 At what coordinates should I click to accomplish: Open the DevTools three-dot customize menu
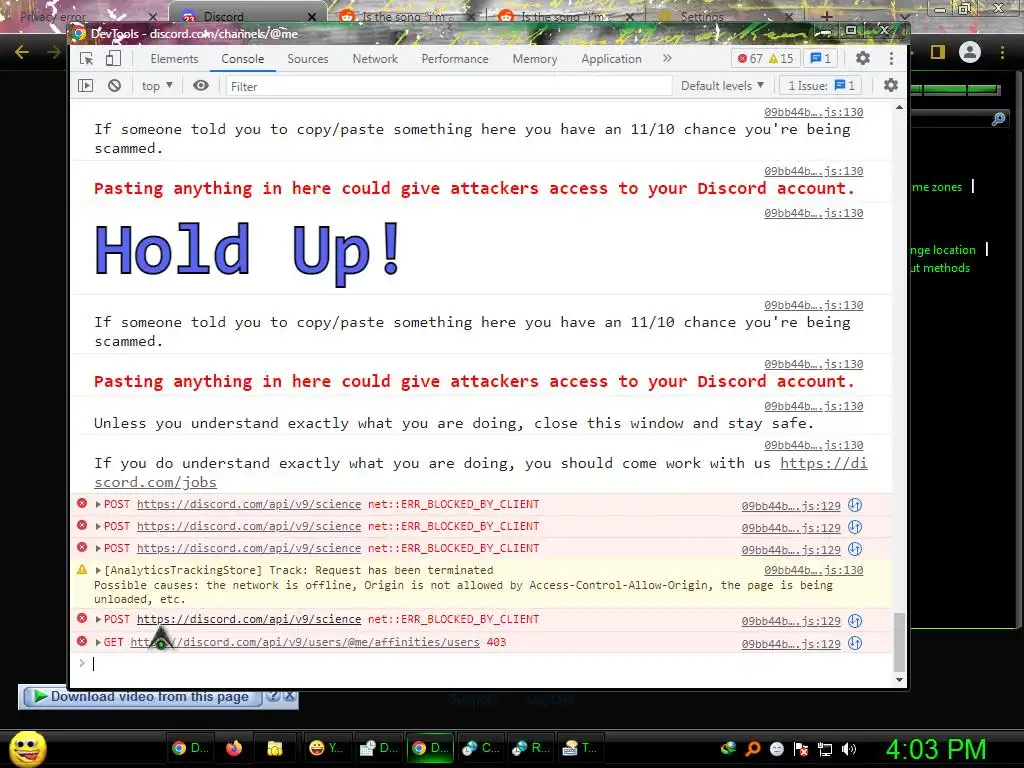(891, 58)
